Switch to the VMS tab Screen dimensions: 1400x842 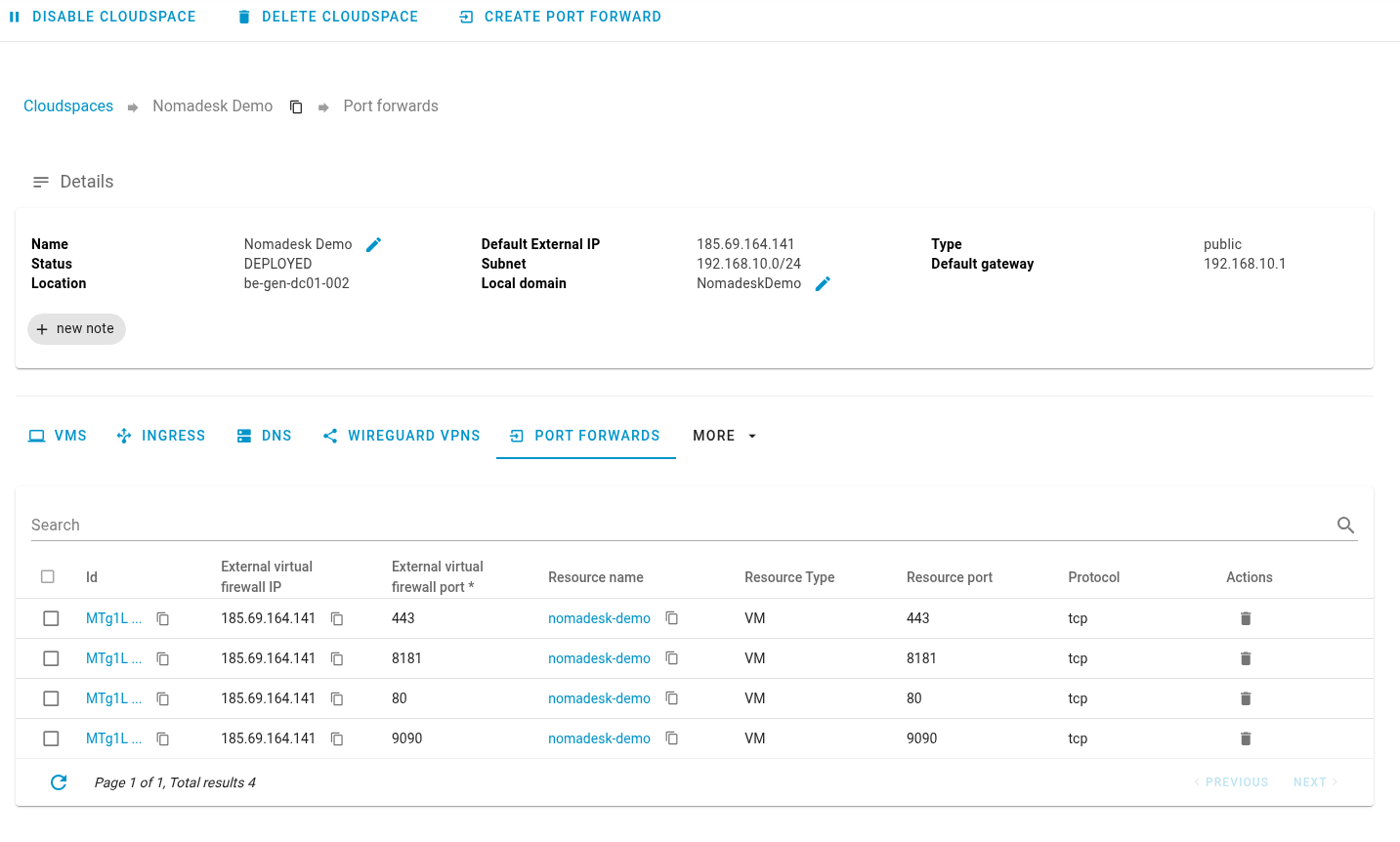[x=58, y=436]
